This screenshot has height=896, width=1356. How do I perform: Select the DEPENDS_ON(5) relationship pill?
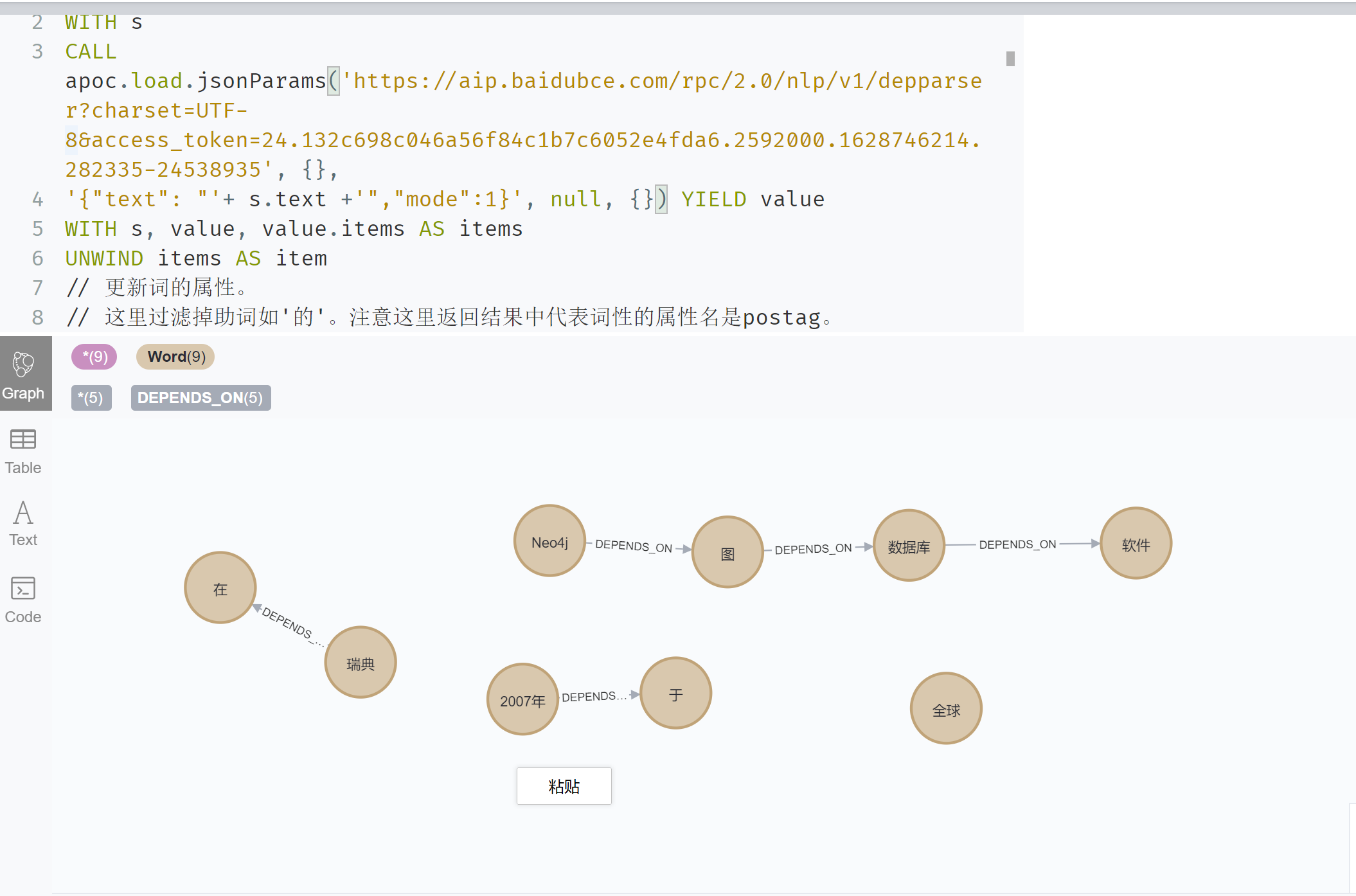[200, 398]
